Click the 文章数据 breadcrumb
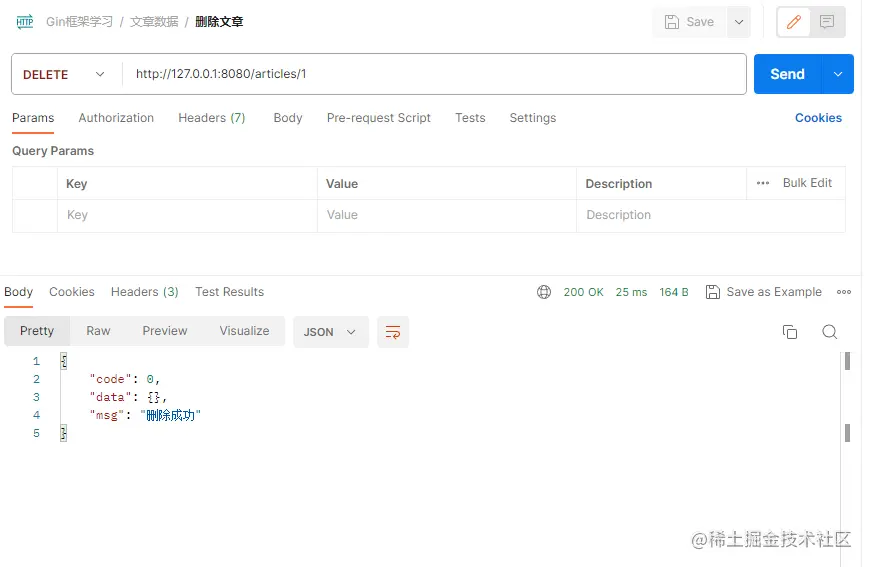 [x=154, y=22]
